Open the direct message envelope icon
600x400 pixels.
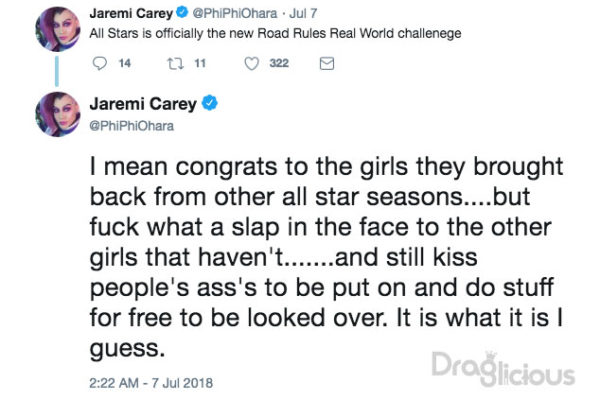(327, 64)
